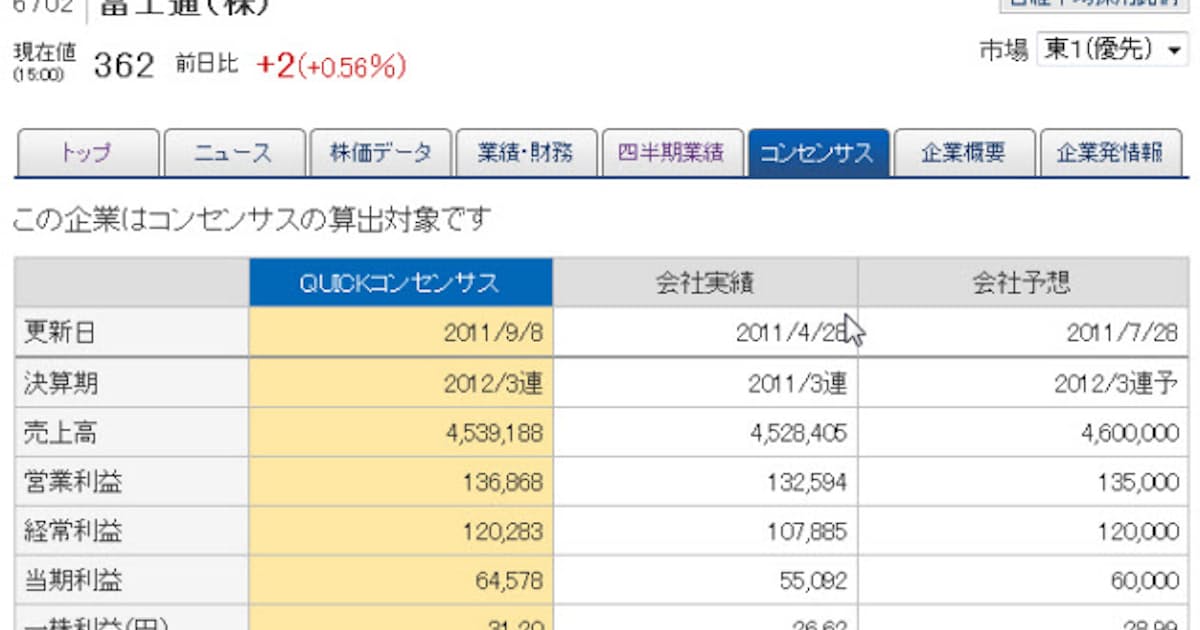Select the active コンセンサス tab

coord(820,152)
